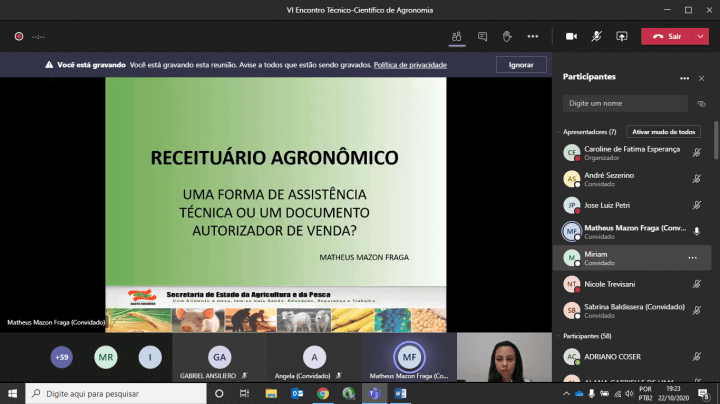Type in the Digite um nome field
720x404 pixels.
(624, 103)
